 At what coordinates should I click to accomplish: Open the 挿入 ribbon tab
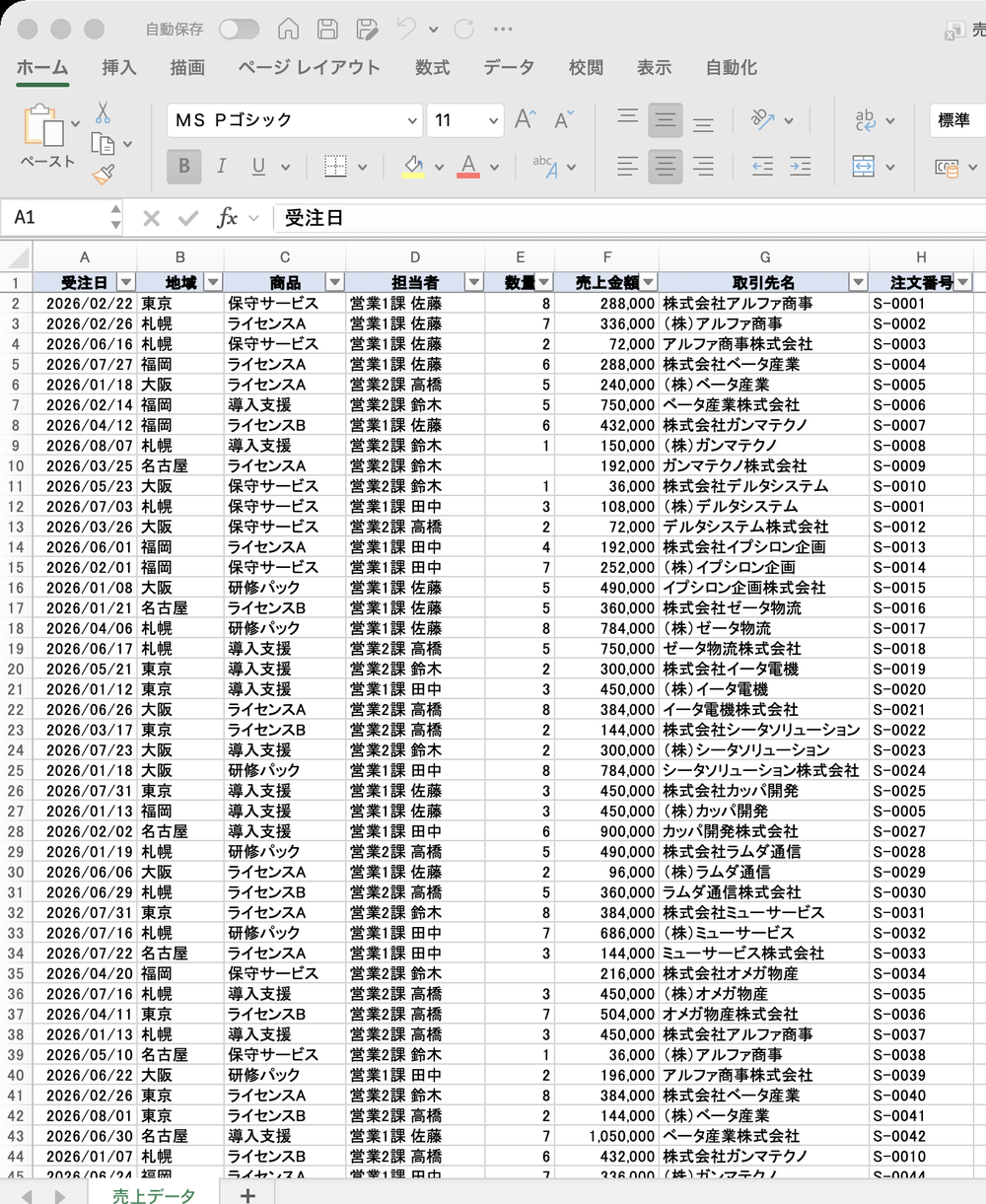(x=119, y=68)
